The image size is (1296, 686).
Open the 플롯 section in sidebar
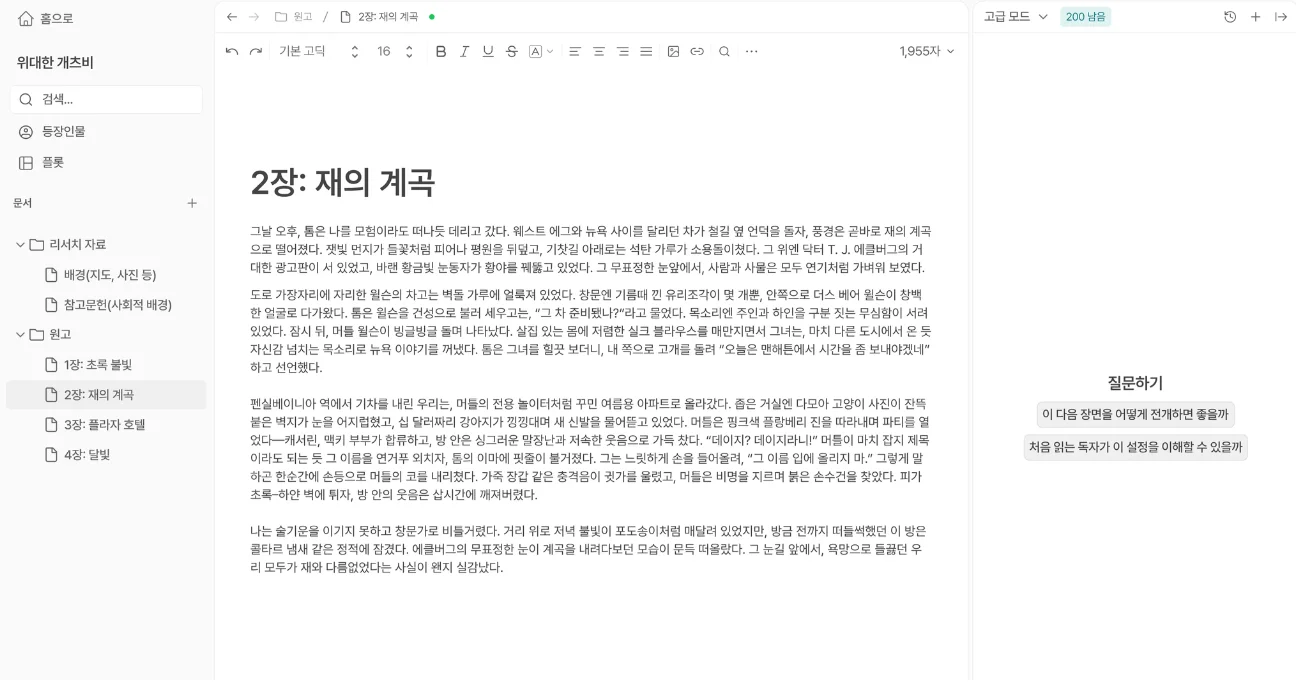tap(52, 162)
